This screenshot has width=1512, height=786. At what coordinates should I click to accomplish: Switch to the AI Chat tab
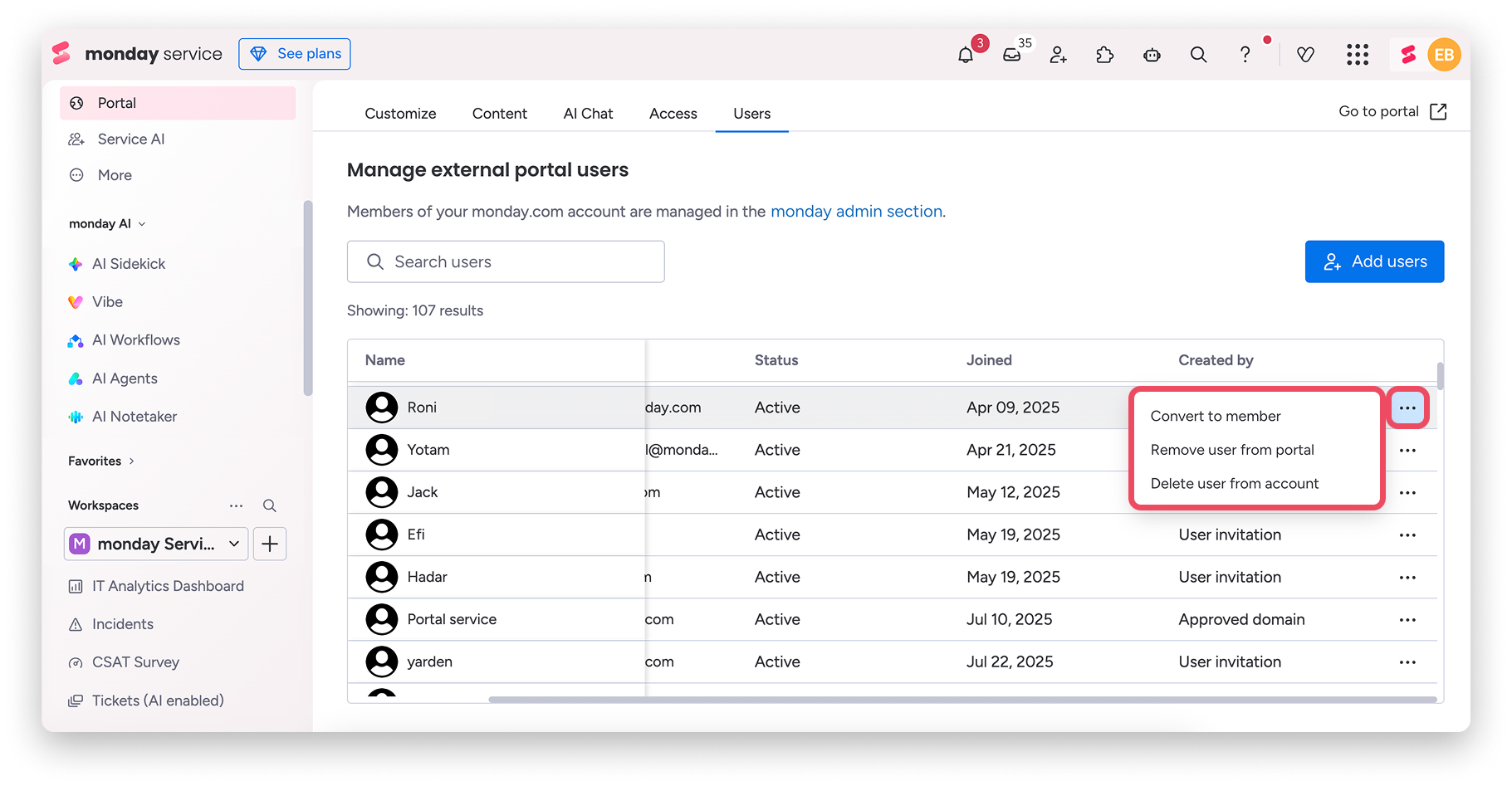588,114
